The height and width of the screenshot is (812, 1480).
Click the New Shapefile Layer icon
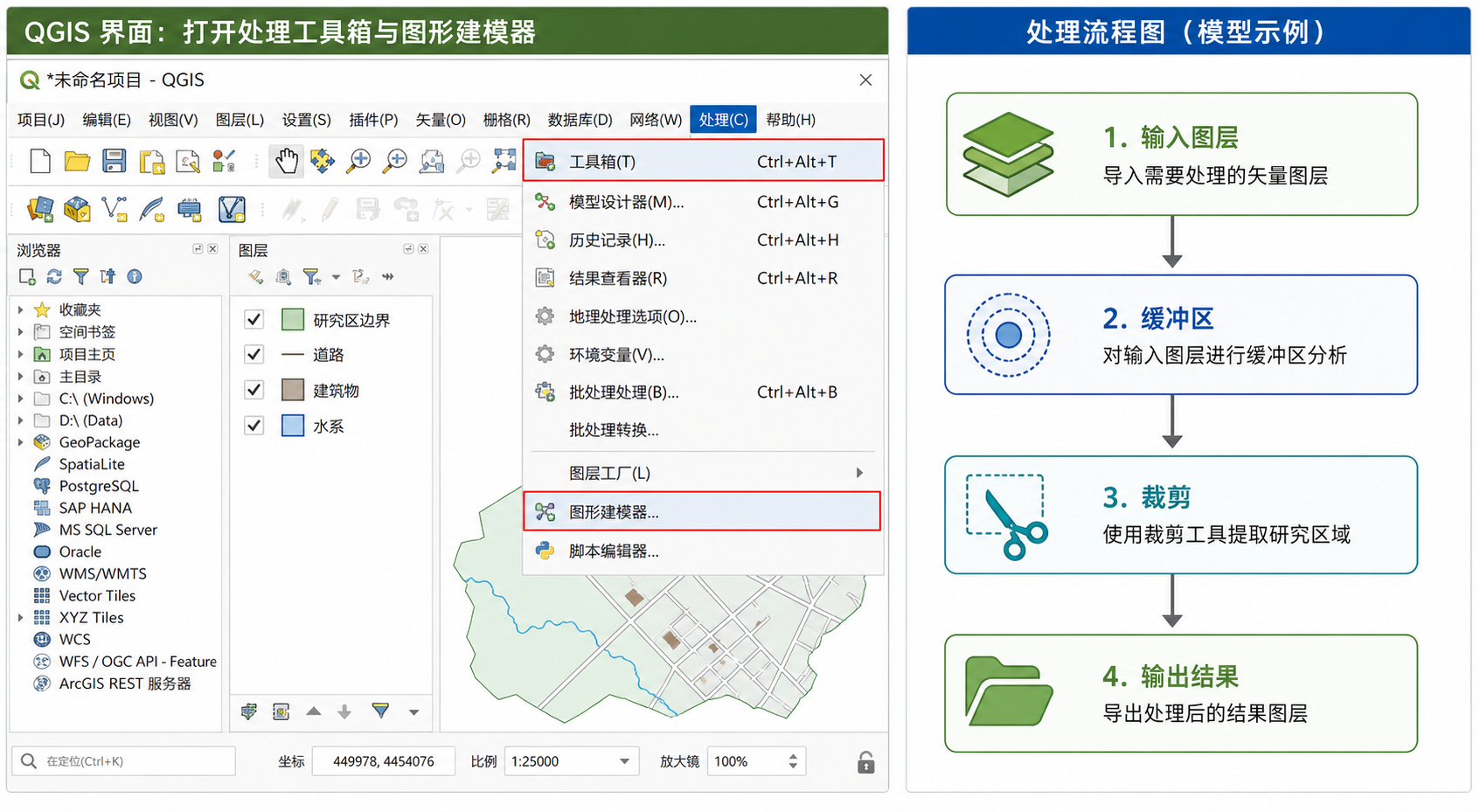(115, 209)
